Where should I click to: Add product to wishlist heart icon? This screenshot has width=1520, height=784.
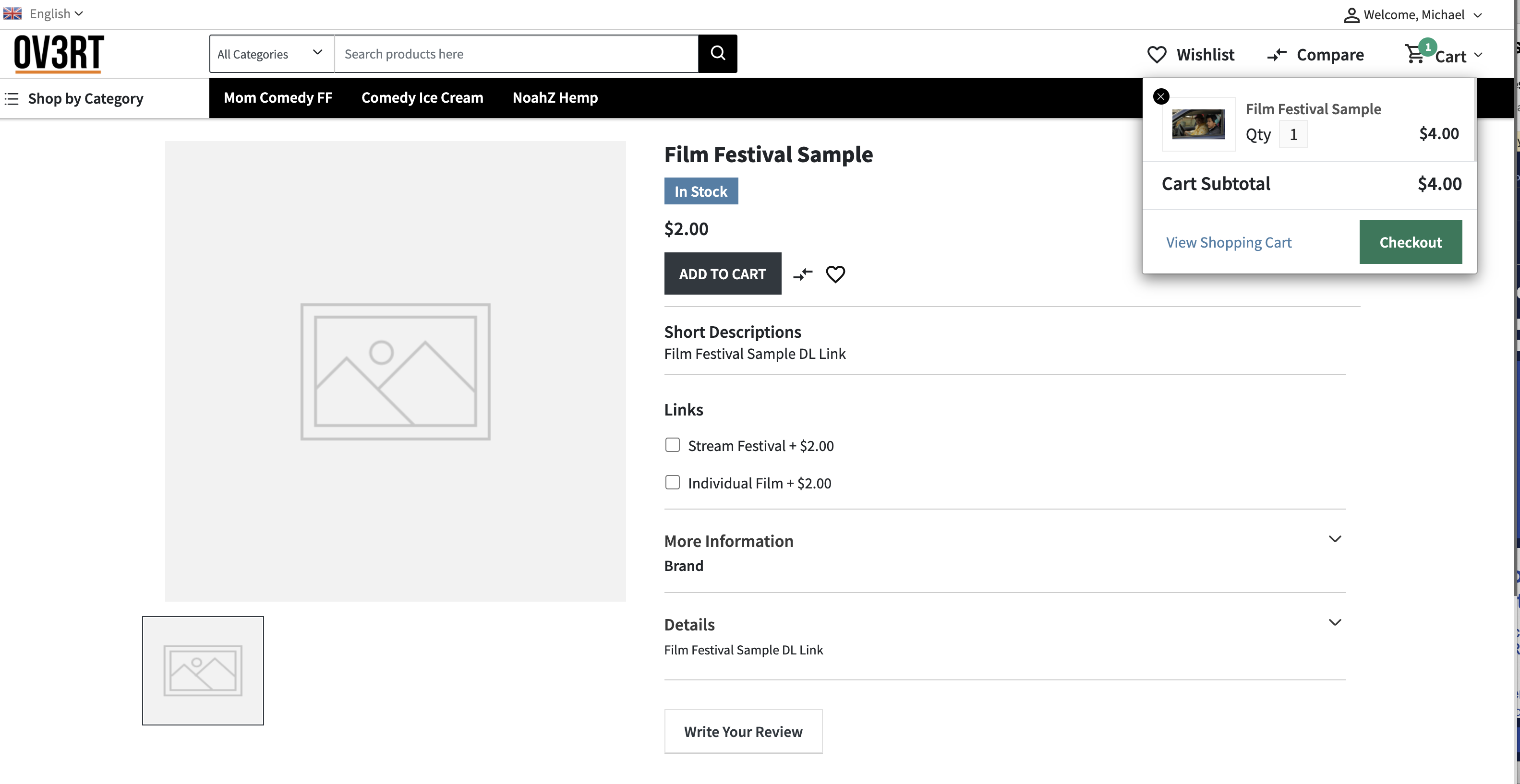point(835,273)
